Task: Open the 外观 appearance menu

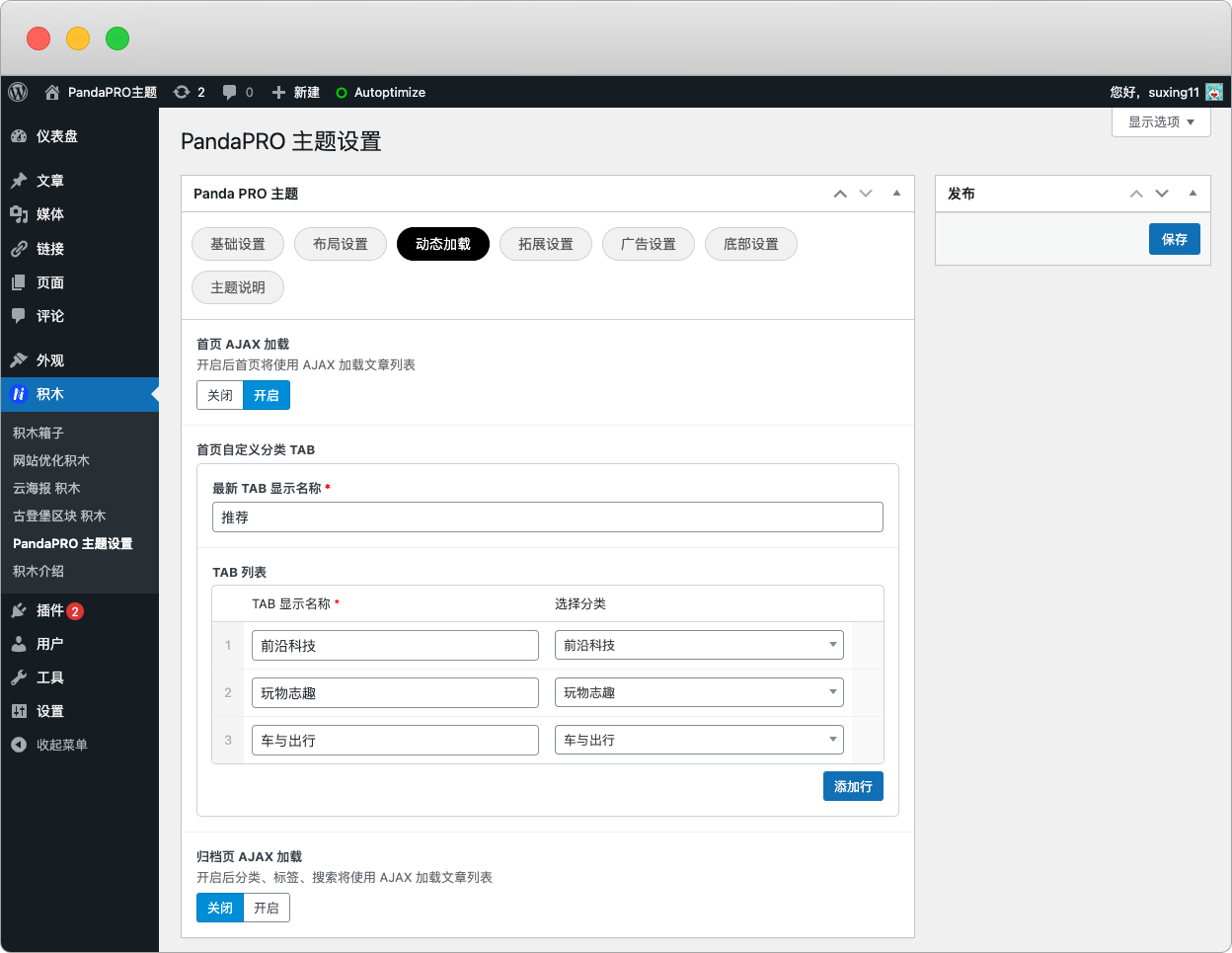Action: (79, 360)
